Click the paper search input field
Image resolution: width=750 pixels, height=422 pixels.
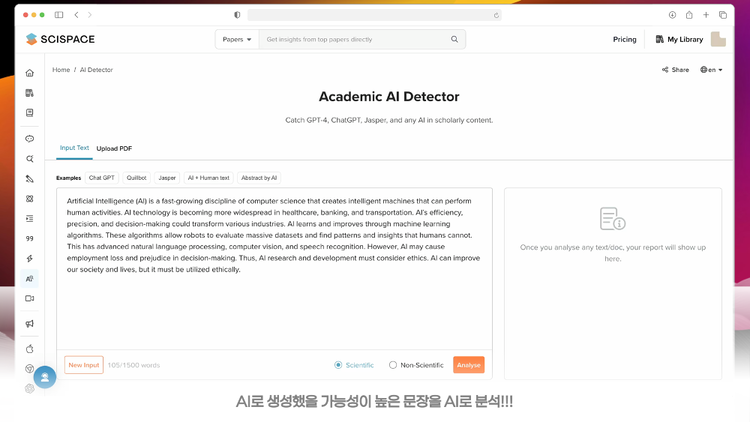click(x=354, y=39)
